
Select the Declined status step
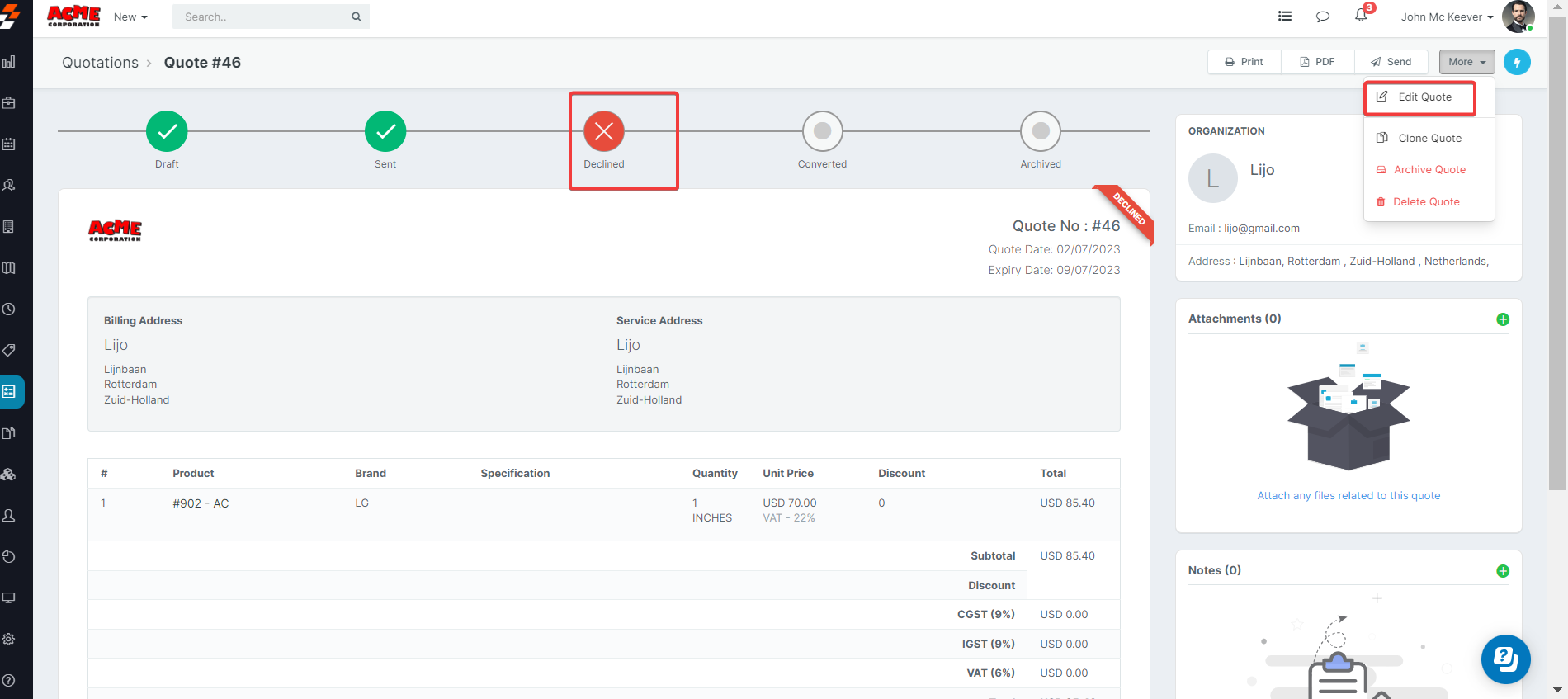coord(604,131)
